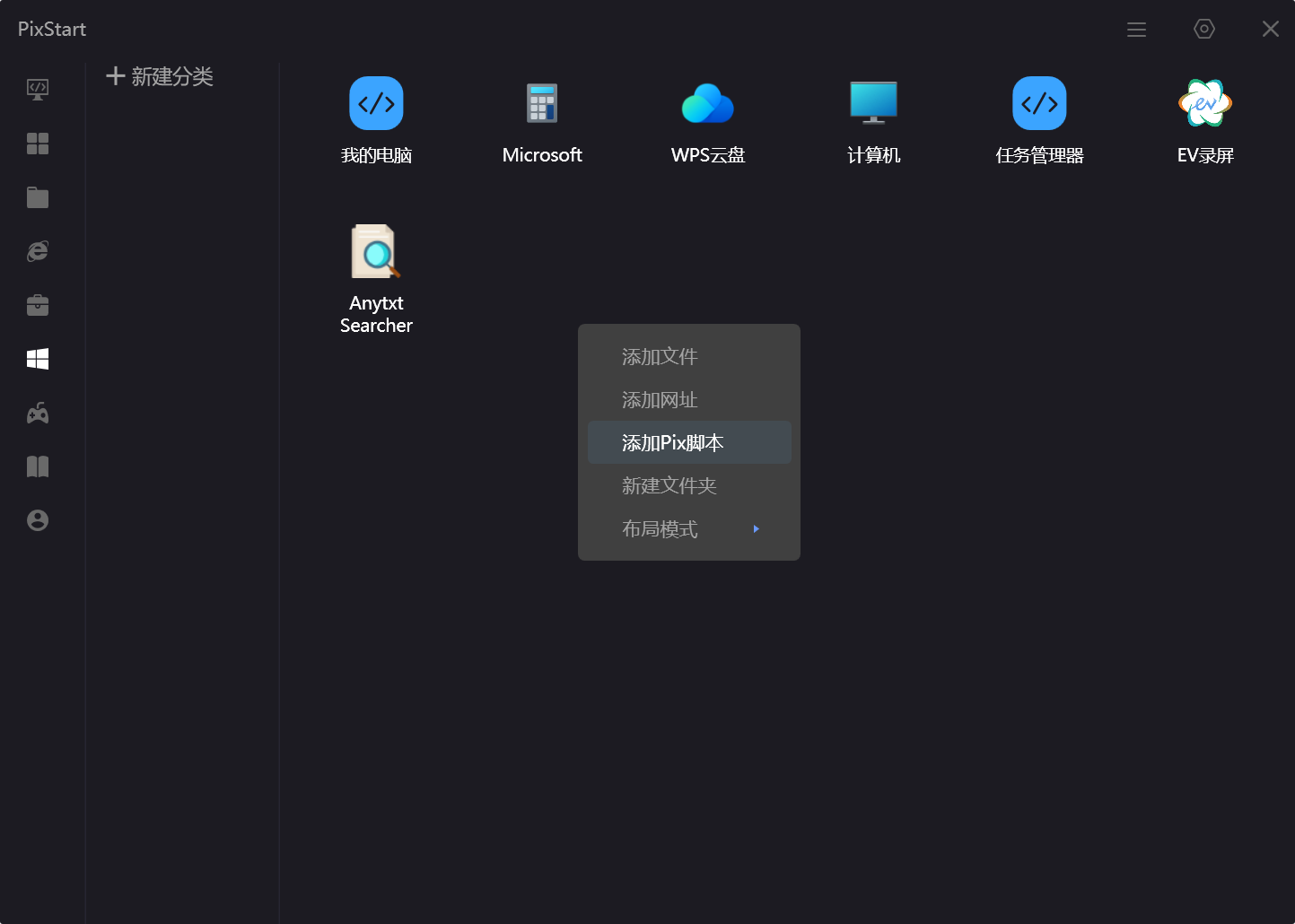Click 新建文件夹 in the context menu
This screenshot has height=924, width=1295.
tap(669, 485)
